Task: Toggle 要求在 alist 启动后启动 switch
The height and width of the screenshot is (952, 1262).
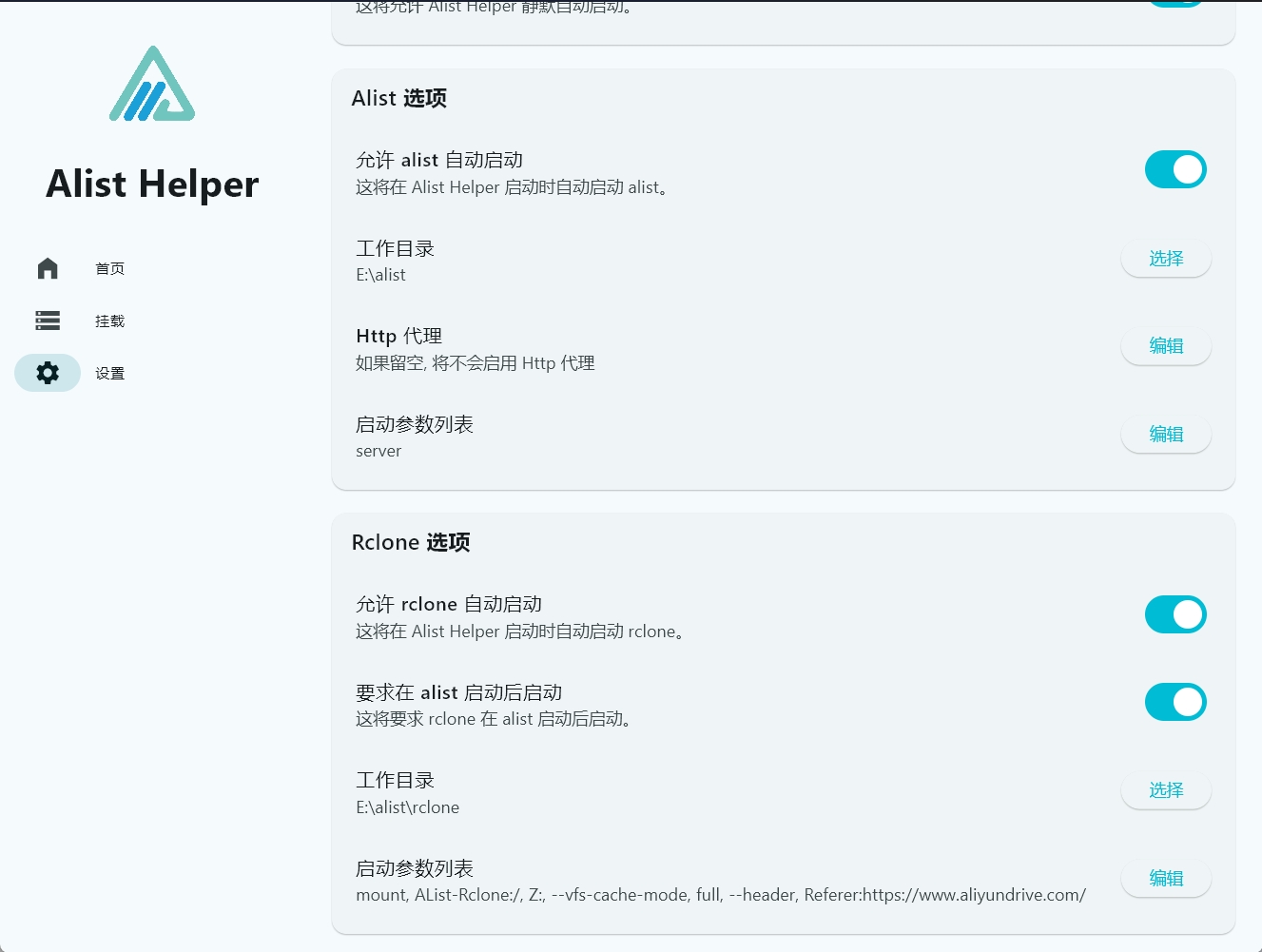Action: (x=1175, y=702)
